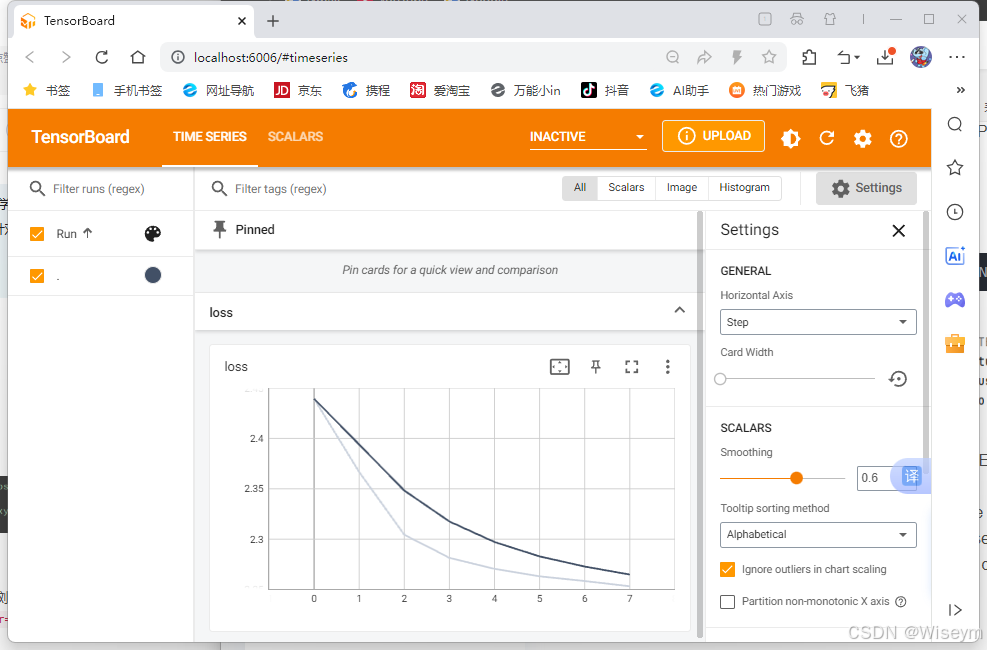The image size is (987, 650).
Task: Select the Image filter tab
Action: tap(682, 188)
